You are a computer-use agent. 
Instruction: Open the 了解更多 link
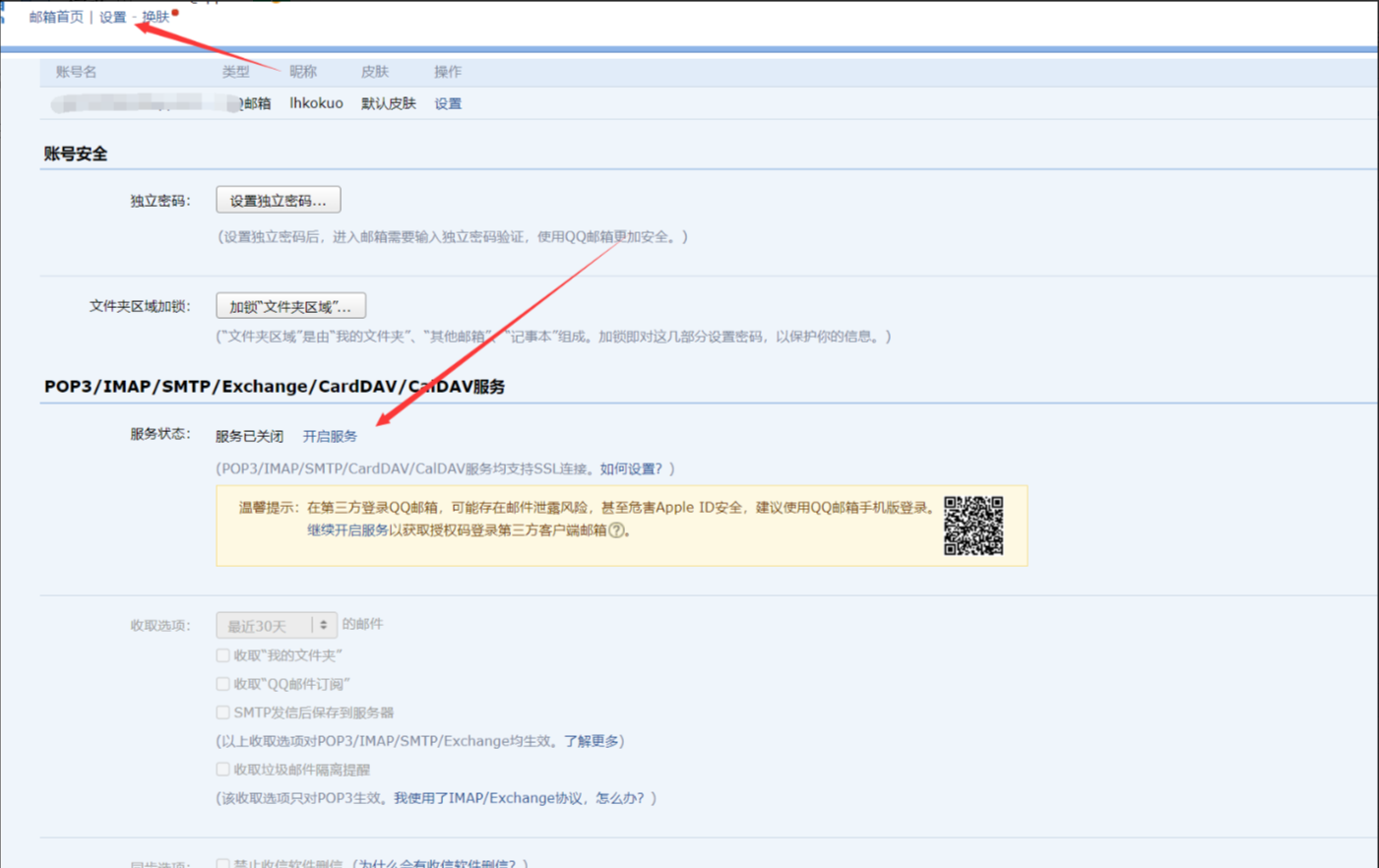[591, 741]
